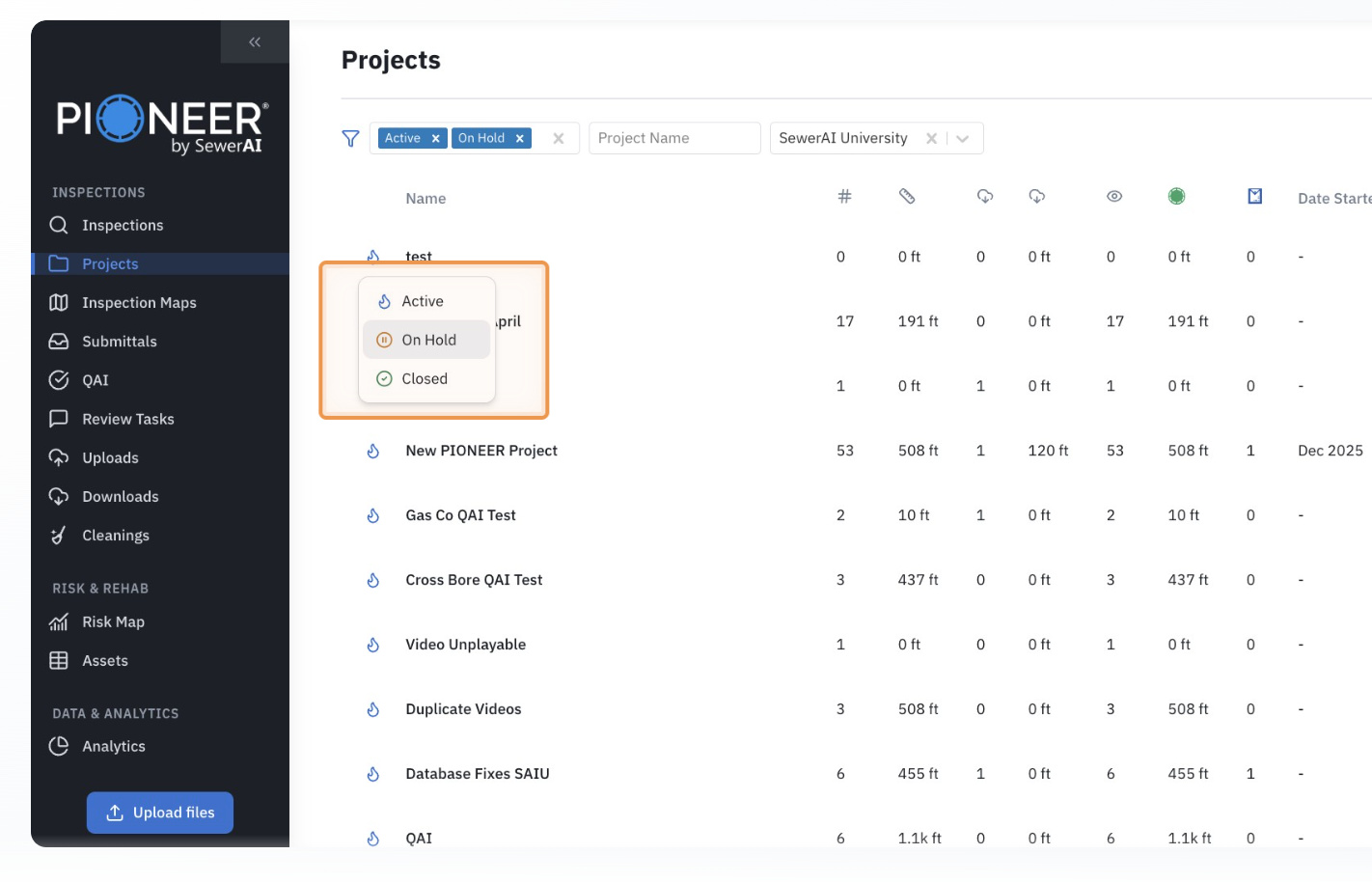Click the Project Name search field
The height and width of the screenshot is (882, 1372).
pos(673,138)
